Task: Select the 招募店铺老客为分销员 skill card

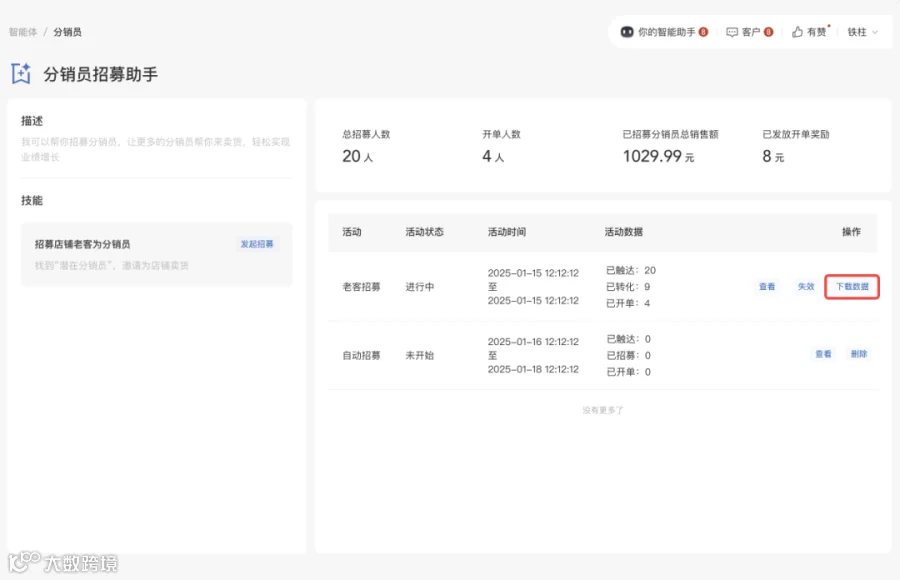Action: [x=157, y=254]
